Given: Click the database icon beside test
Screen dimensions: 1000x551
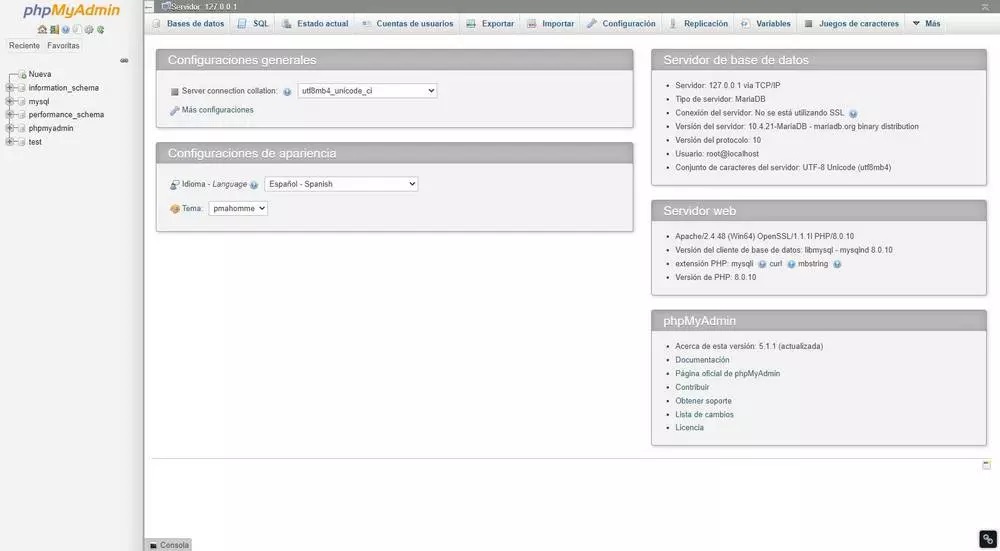Looking at the screenshot, I should point(21,142).
